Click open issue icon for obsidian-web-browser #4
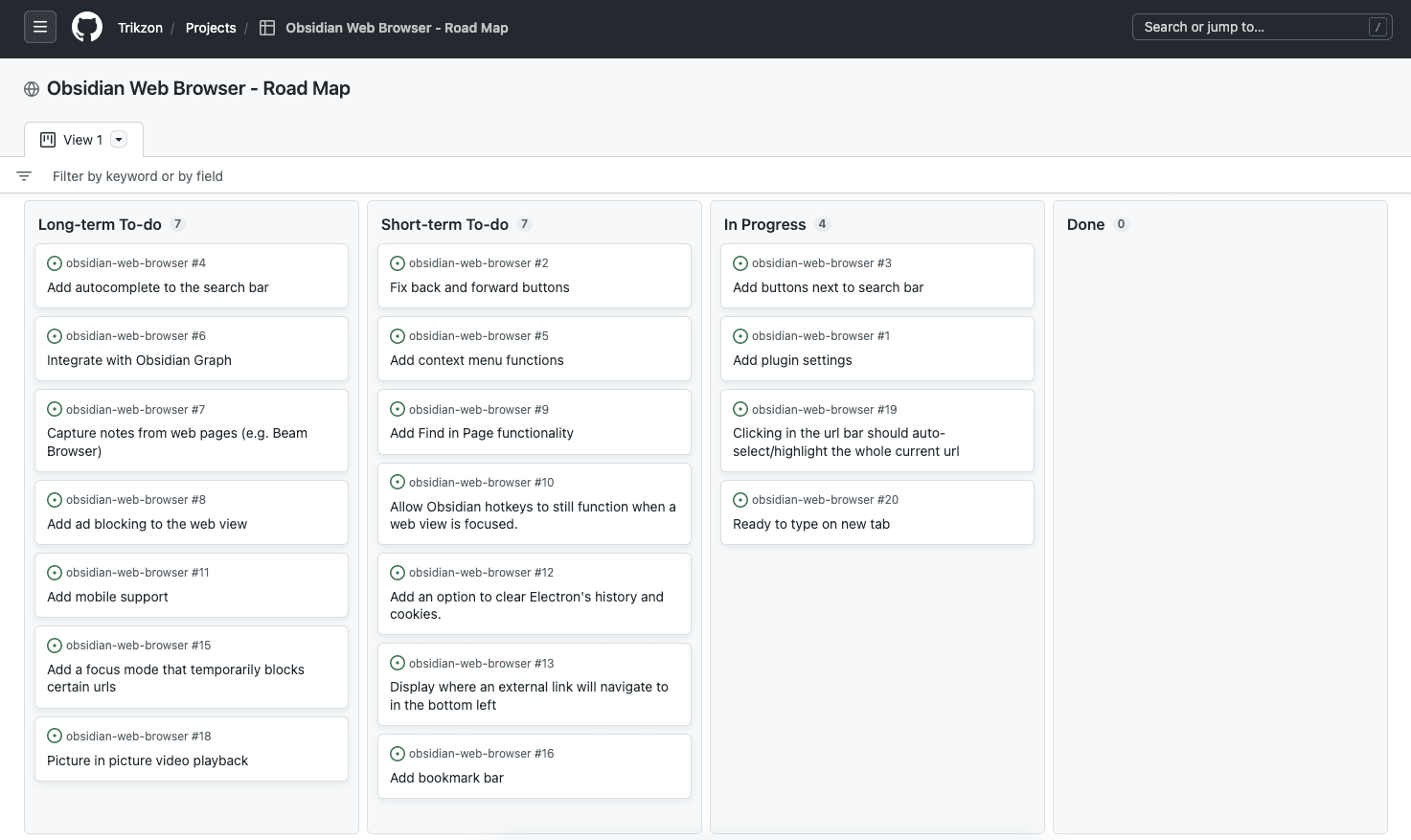Image resolution: width=1411 pixels, height=840 pixels. click(55, 263)
